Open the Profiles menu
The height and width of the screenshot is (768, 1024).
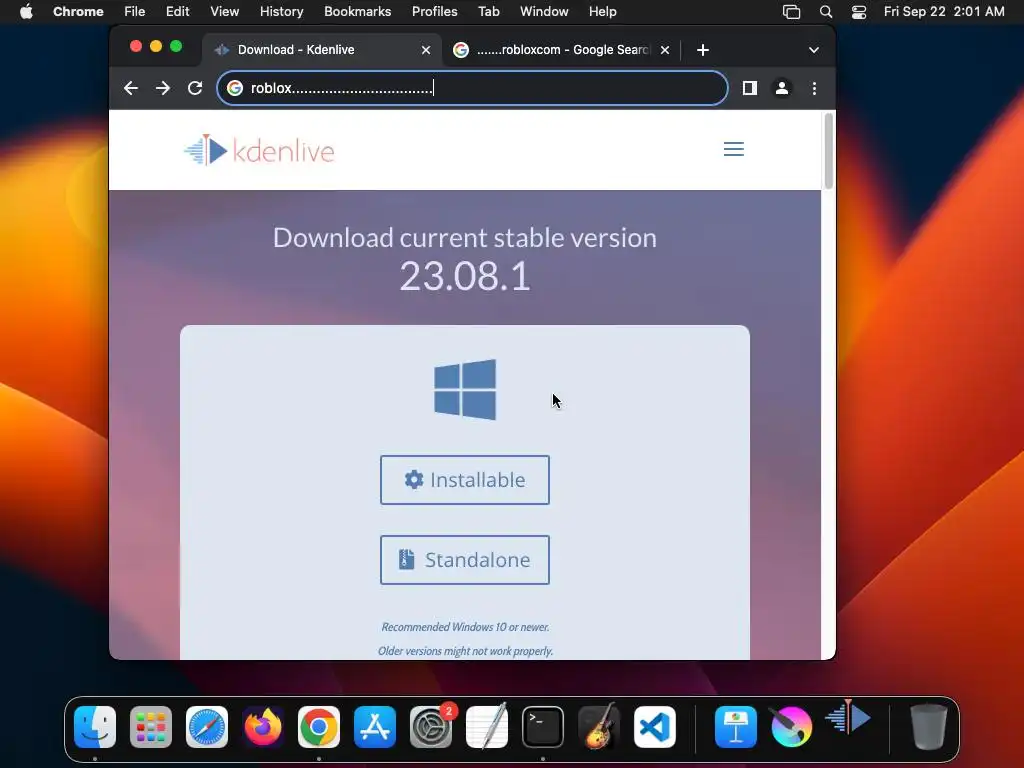click(x=434, y=12)
